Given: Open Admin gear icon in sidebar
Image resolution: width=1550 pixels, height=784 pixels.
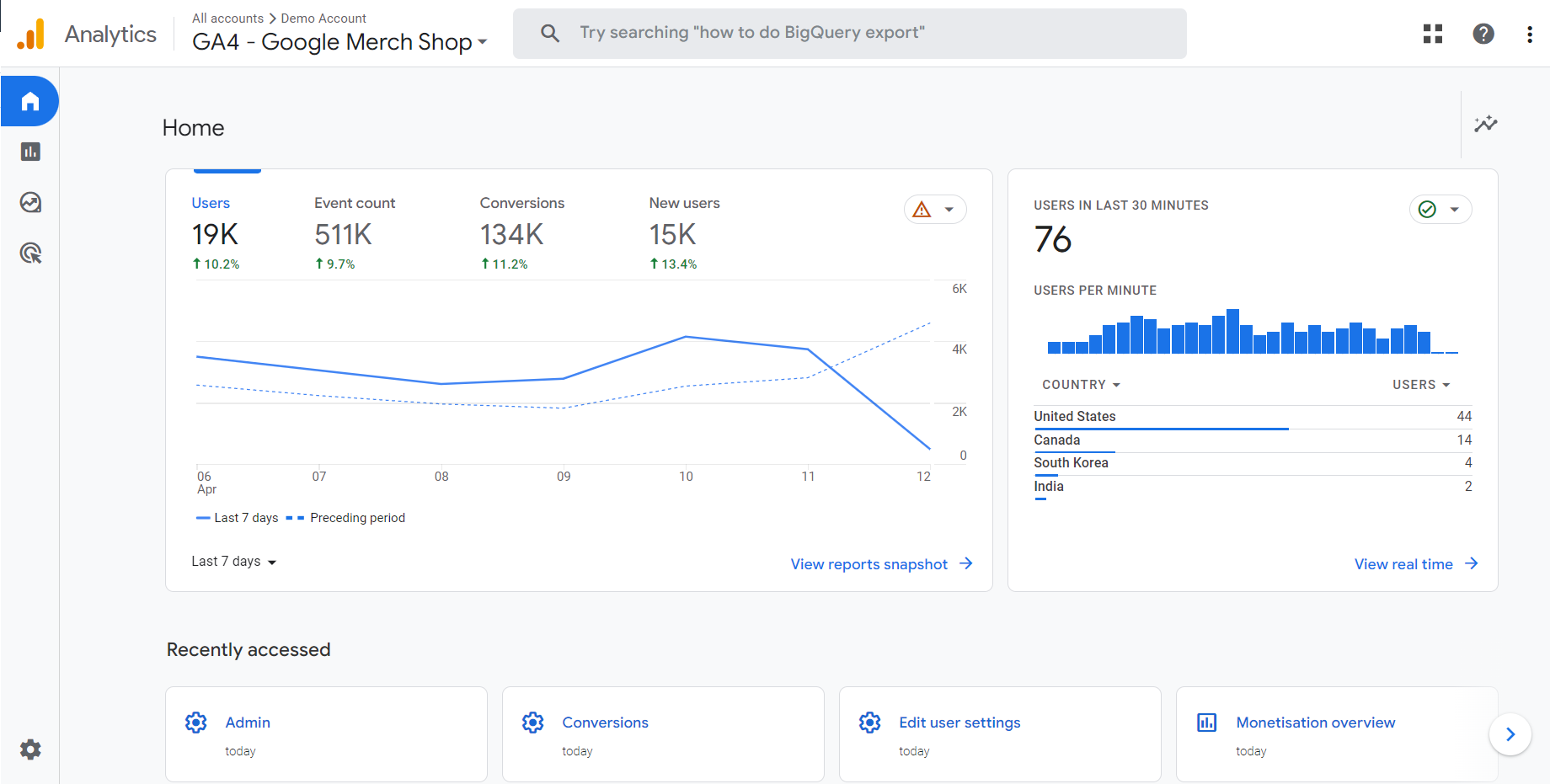Looking at the screenshot, I should [x=30, y=749].
